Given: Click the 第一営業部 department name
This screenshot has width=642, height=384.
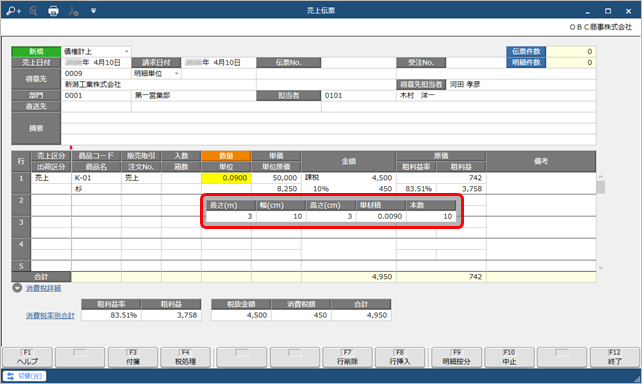Looking at the screenshot, I should tap(152, 95).
